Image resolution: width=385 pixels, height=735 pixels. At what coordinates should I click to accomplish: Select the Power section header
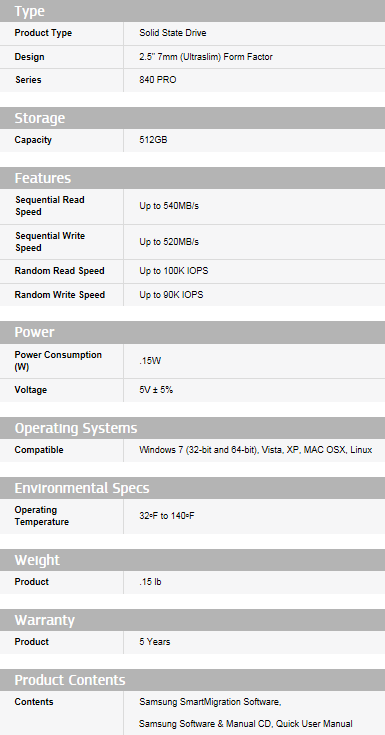(x=192, y=332)
